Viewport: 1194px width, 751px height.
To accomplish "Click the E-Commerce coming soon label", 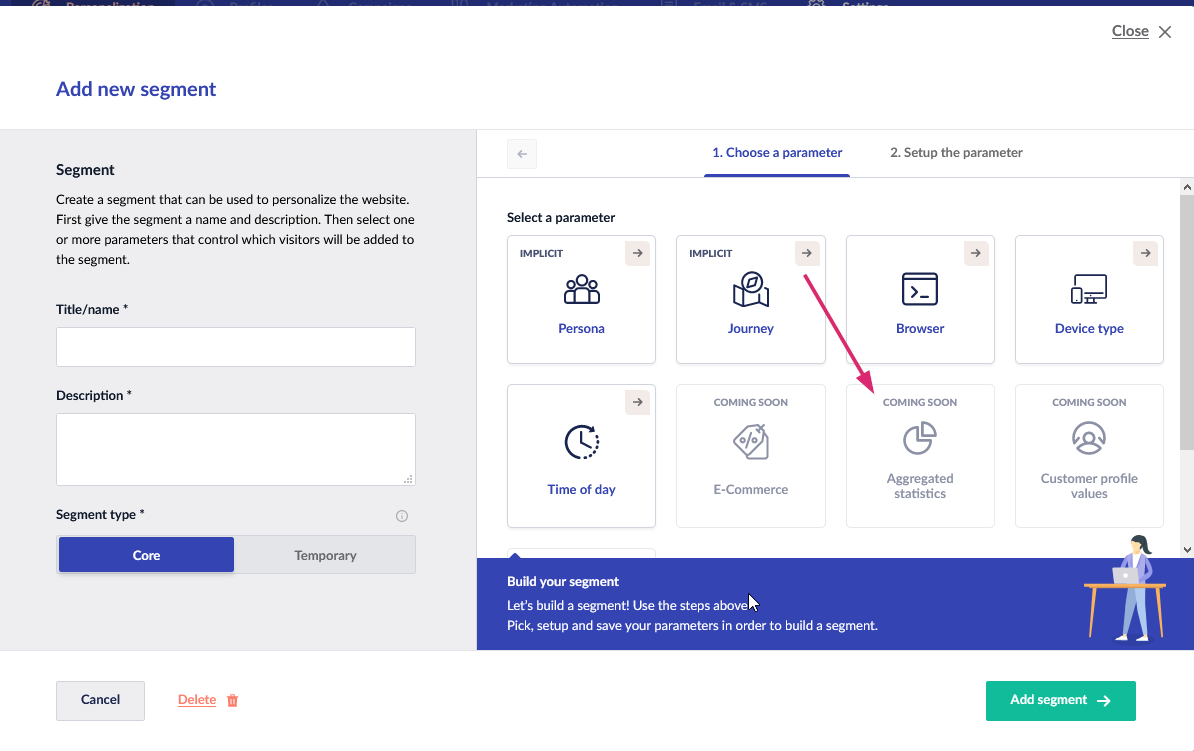I will click(x=751, y=489).
